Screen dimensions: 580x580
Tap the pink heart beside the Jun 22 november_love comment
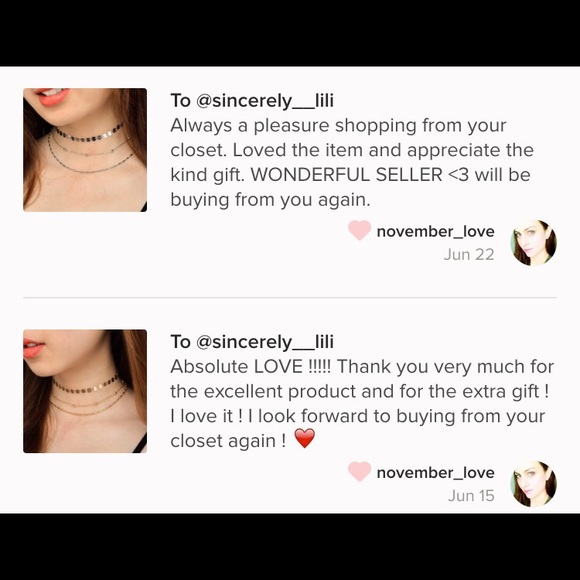click(360, 230)
